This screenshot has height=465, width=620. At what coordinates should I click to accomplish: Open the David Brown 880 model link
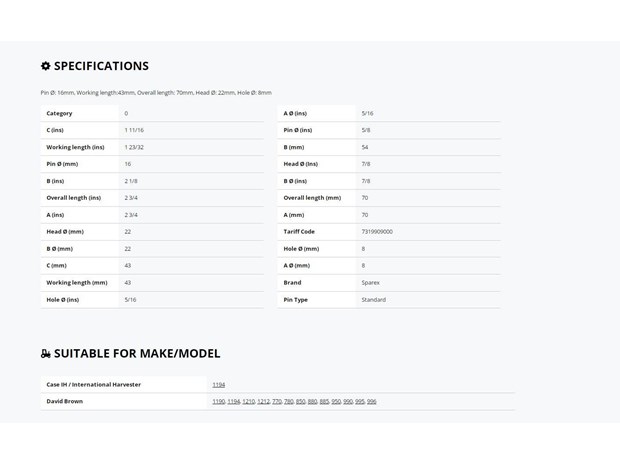[312, 402]
